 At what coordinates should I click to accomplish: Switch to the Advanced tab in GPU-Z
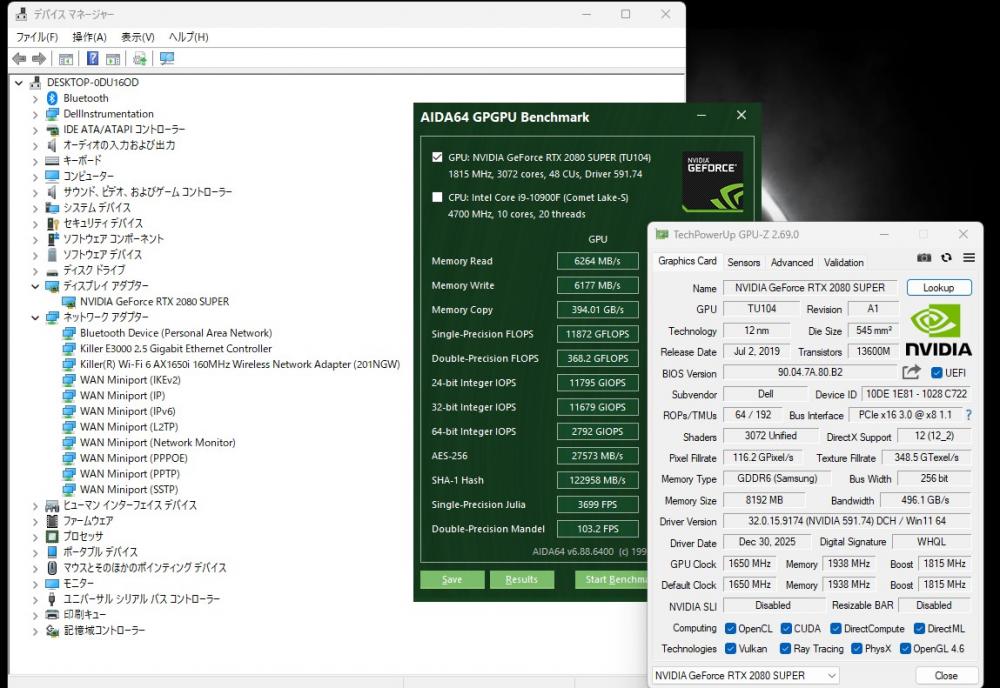[x=791, y=262]
